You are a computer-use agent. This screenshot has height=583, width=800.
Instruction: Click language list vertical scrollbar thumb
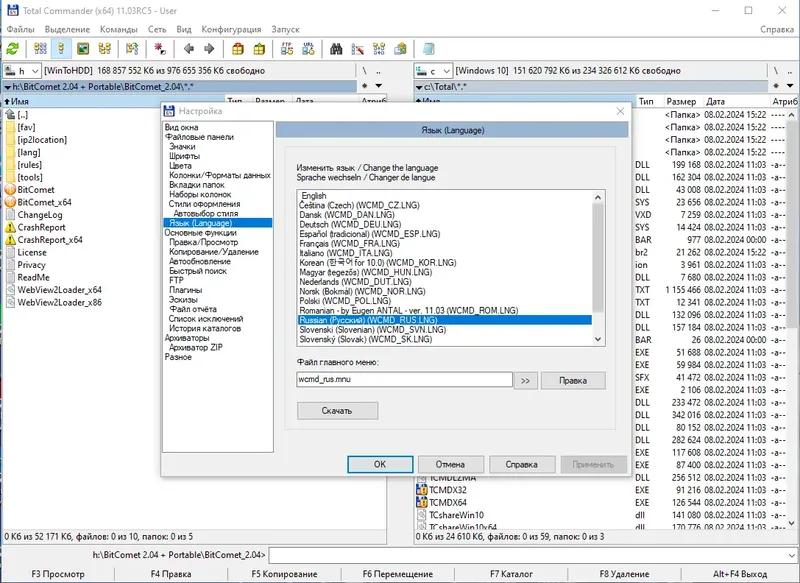598,257
